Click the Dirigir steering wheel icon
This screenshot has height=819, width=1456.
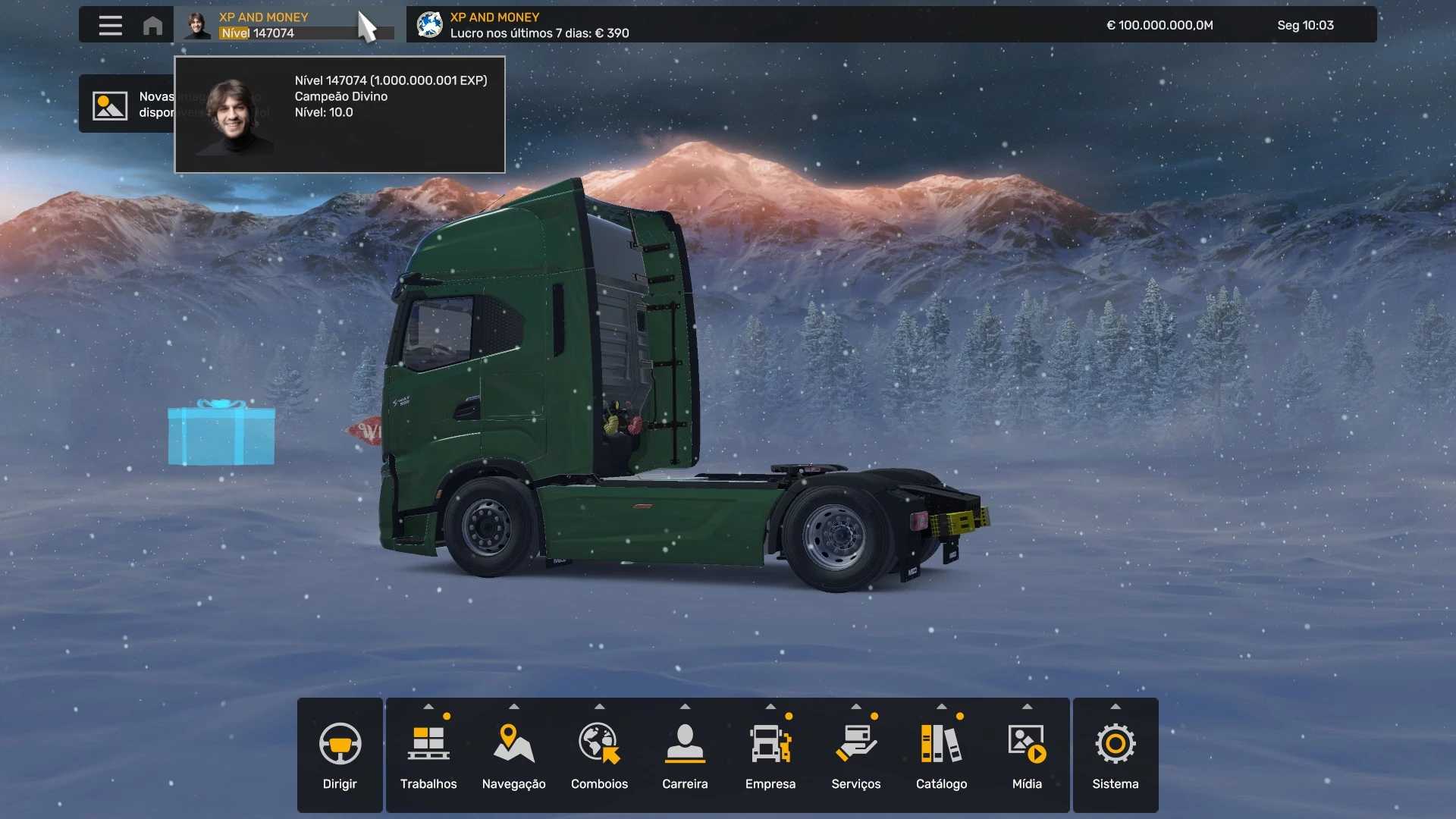(x=340, y=744)
